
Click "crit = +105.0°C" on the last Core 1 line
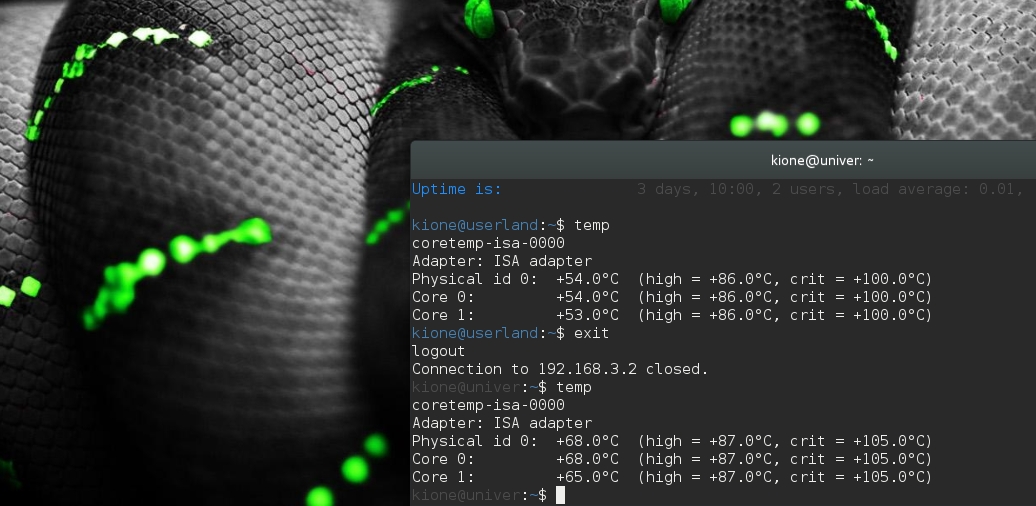[x=860, y=477]
